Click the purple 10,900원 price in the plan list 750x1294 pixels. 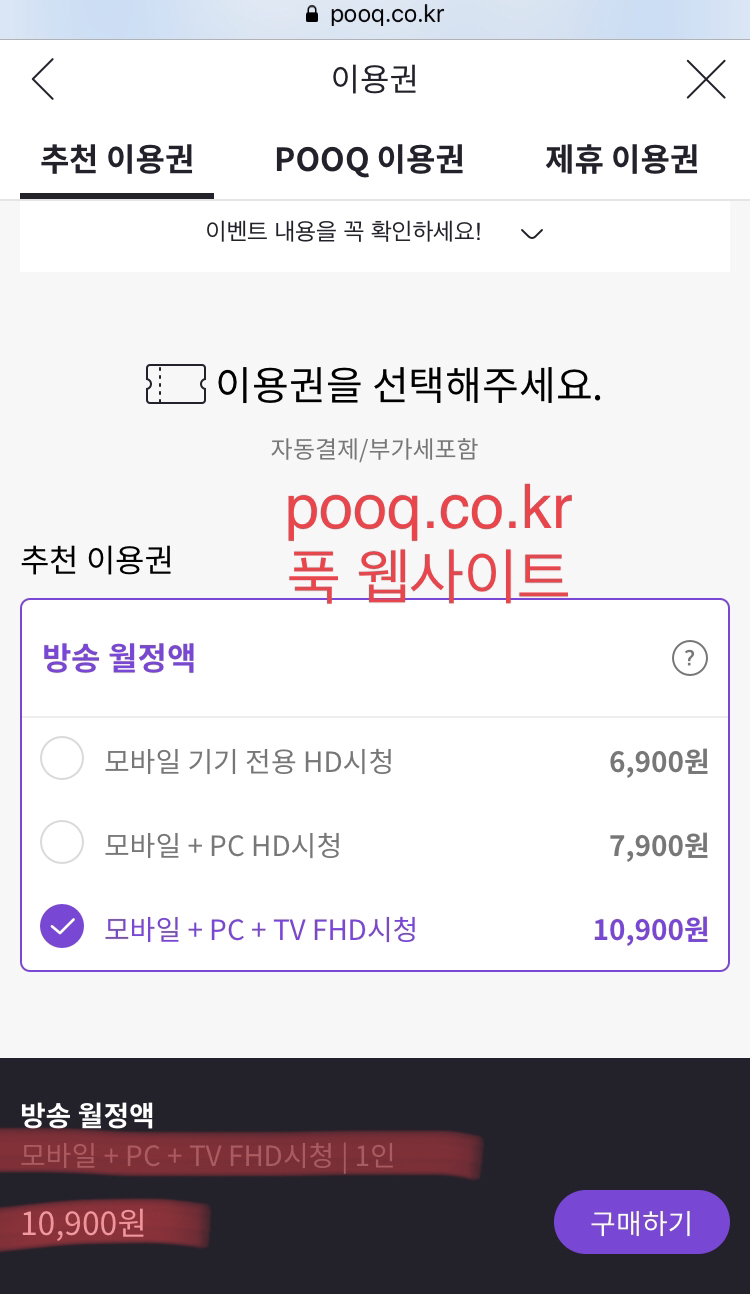(650, 929)
